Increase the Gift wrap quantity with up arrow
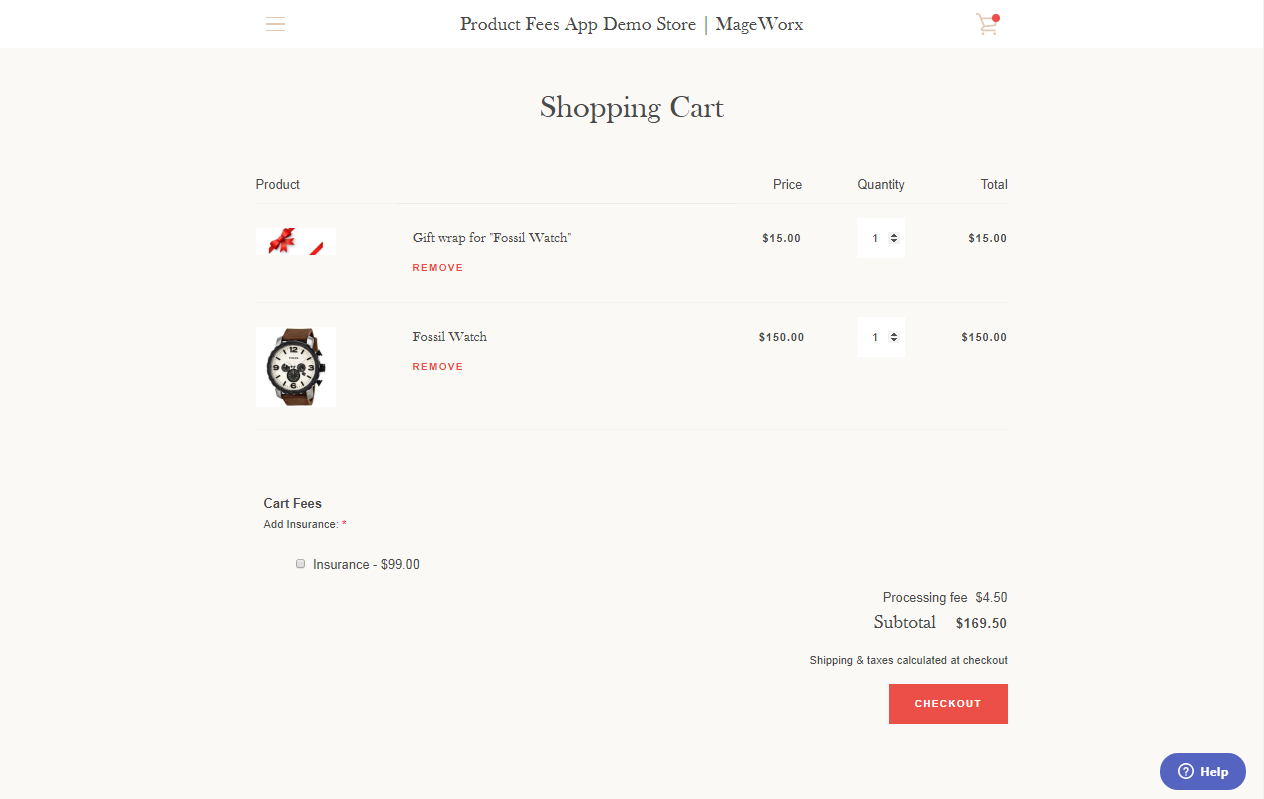Screen dimensions: 1264x799 click(x=894, y=235)
